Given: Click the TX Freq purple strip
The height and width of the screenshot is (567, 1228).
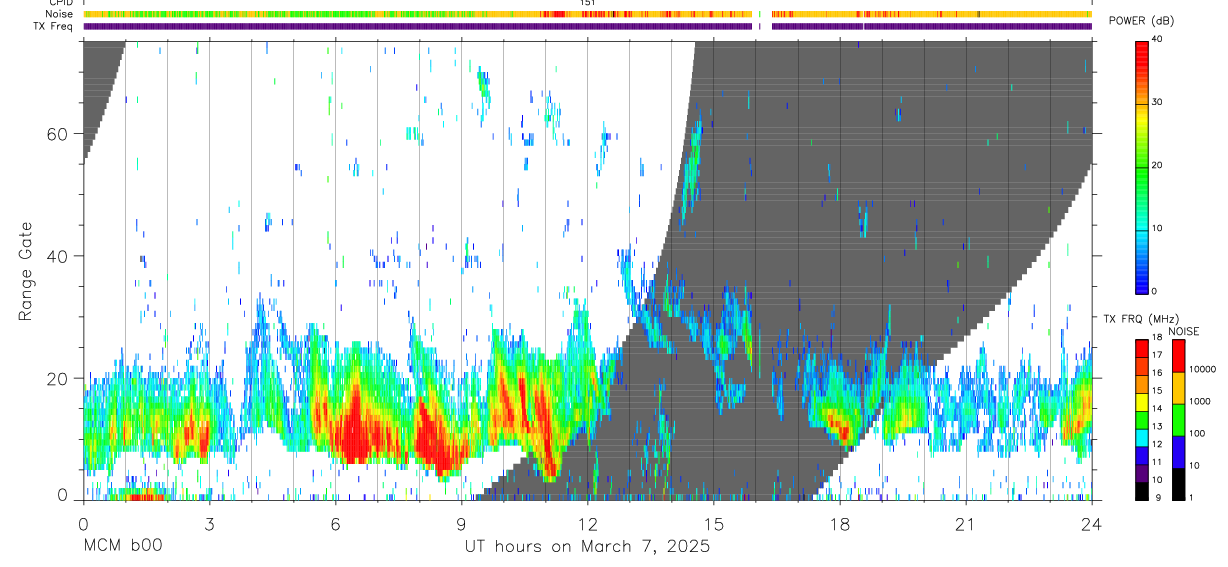Looking at the screenshot, I should (587, 26).
